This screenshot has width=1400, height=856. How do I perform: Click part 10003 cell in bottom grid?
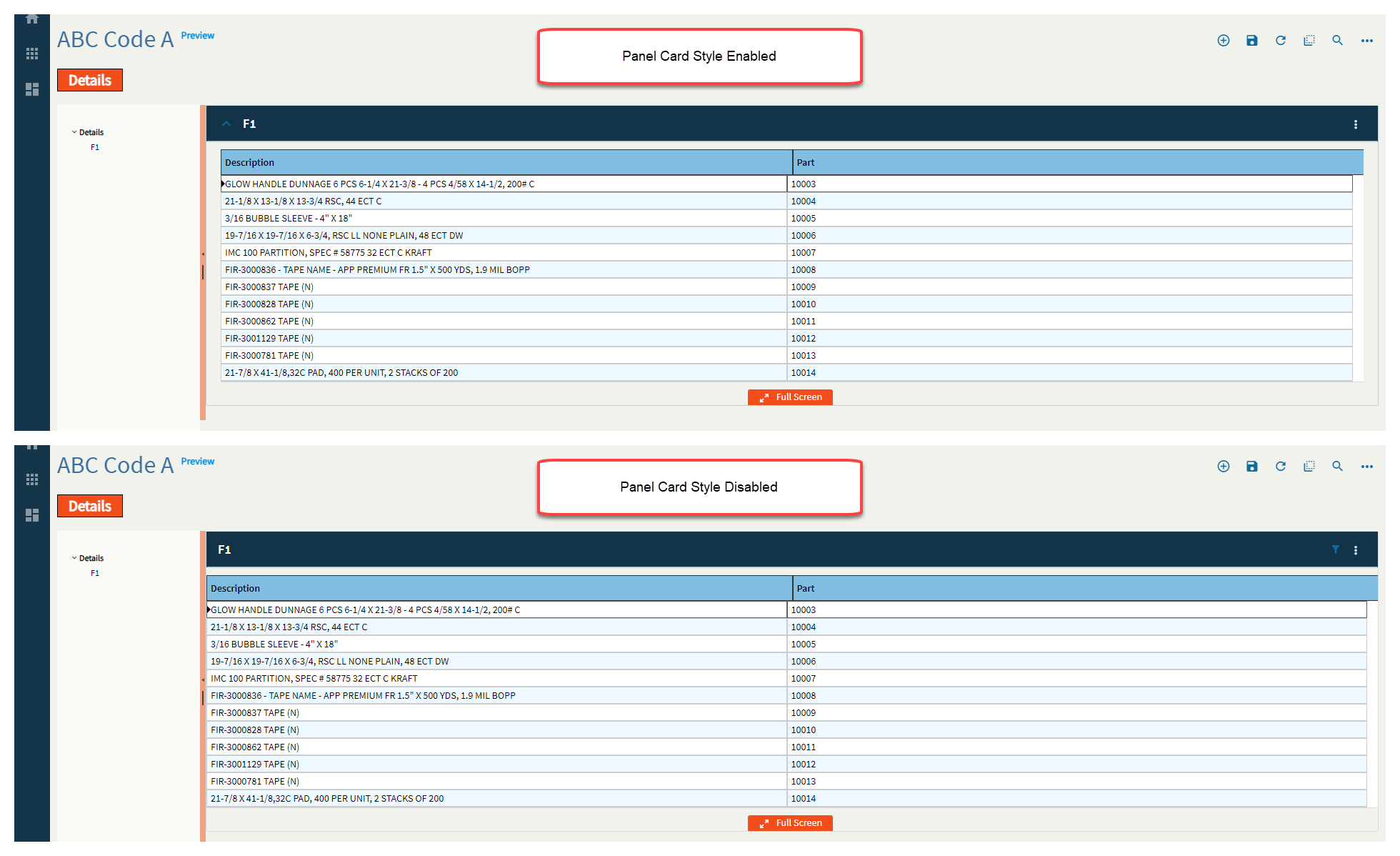tap(1077, 609)
